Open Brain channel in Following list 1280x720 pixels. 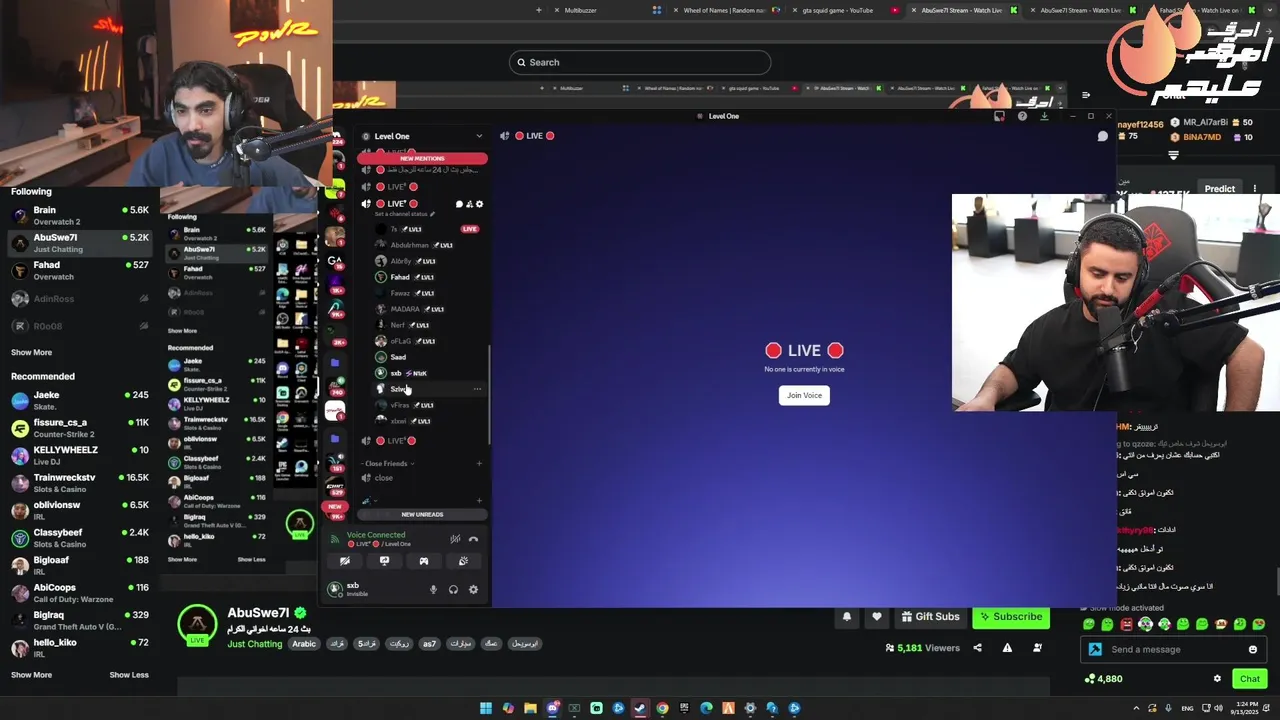click(x=80, y=215)
